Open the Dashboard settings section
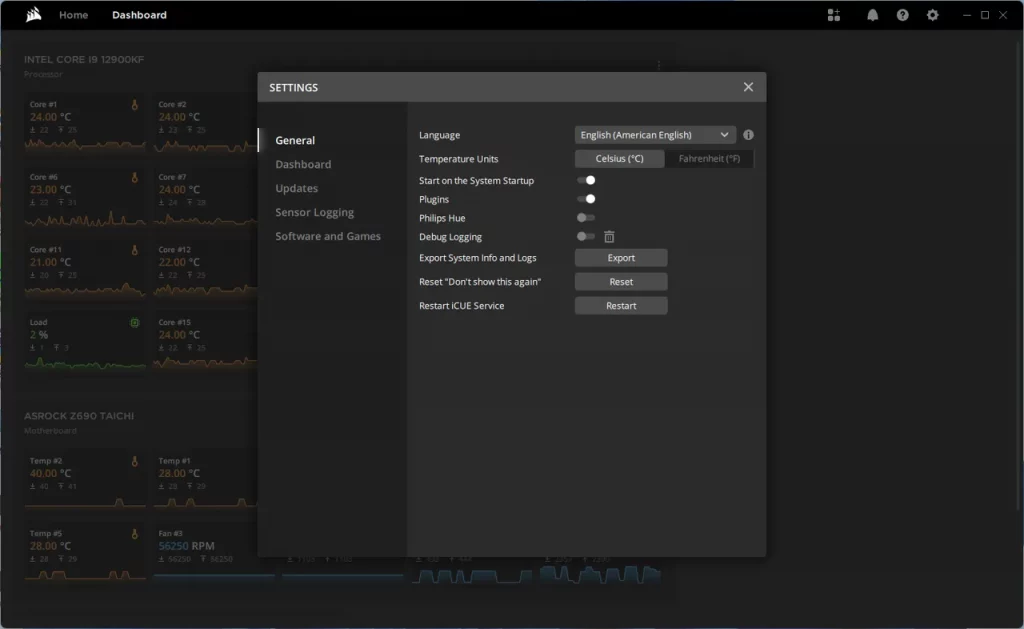This screenshot has height=629, width=1024. (x=303, y=165)
